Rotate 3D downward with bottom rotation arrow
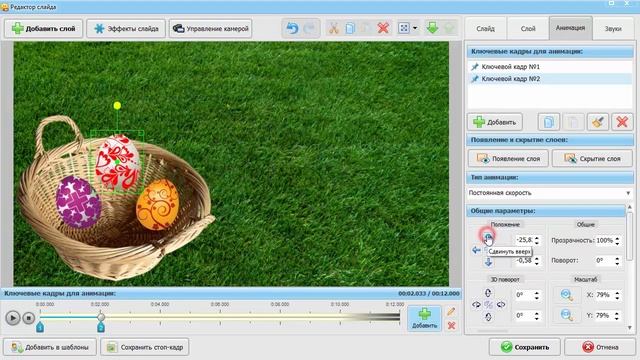This screenshot has height=360, width=640. [488, 317]
